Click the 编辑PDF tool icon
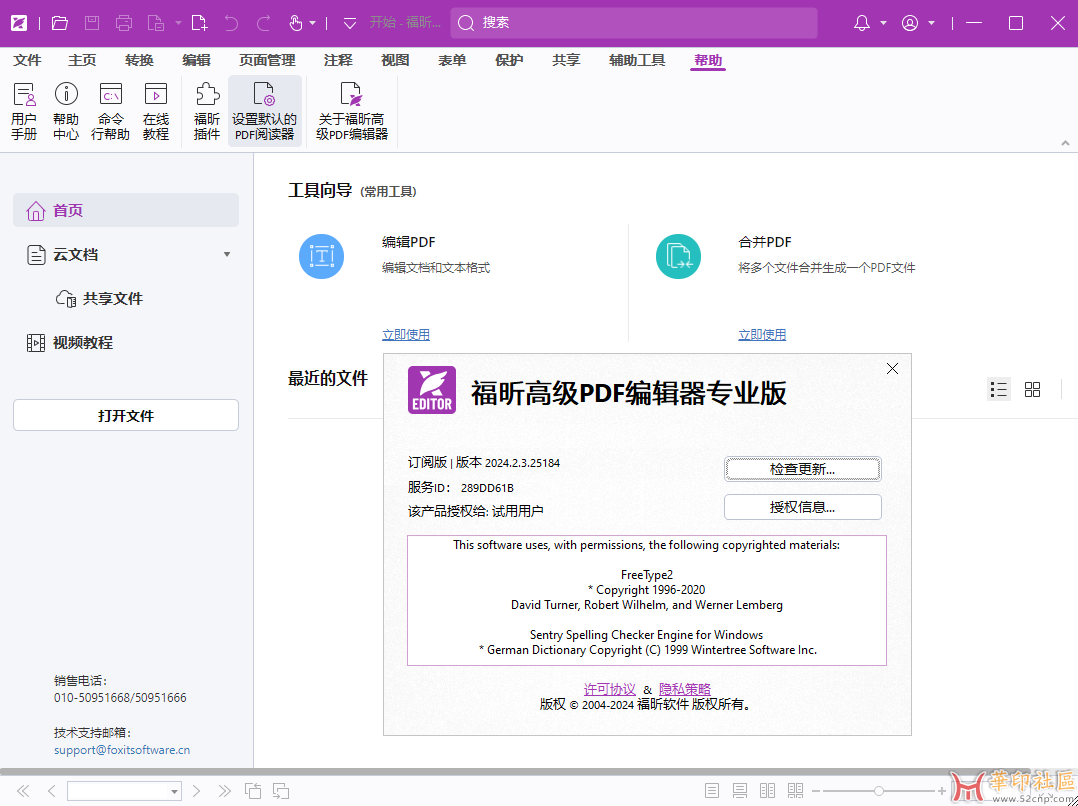Screen dimensions: 1078x806 322,256
